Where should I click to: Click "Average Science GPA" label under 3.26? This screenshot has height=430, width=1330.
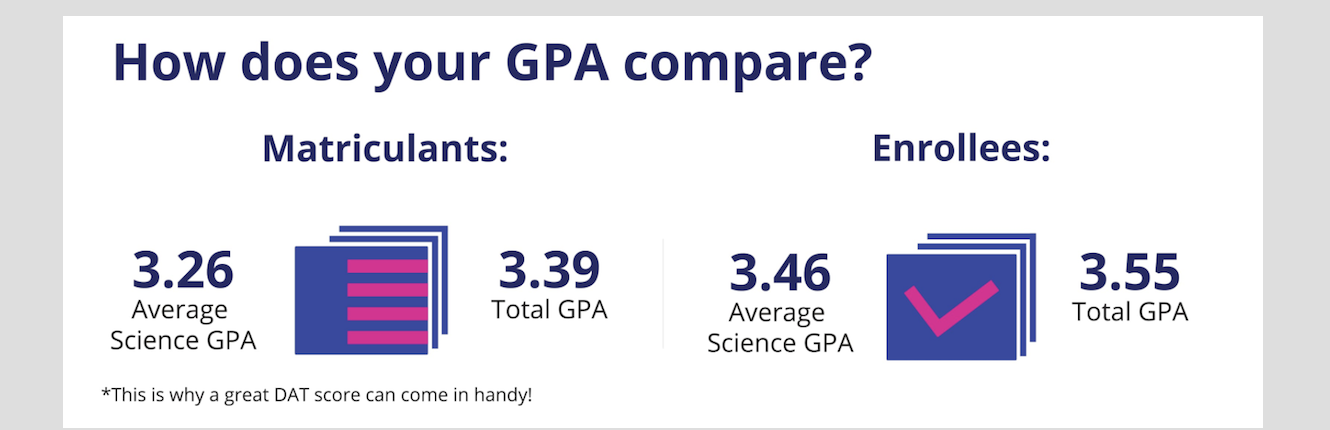point(183,325)
